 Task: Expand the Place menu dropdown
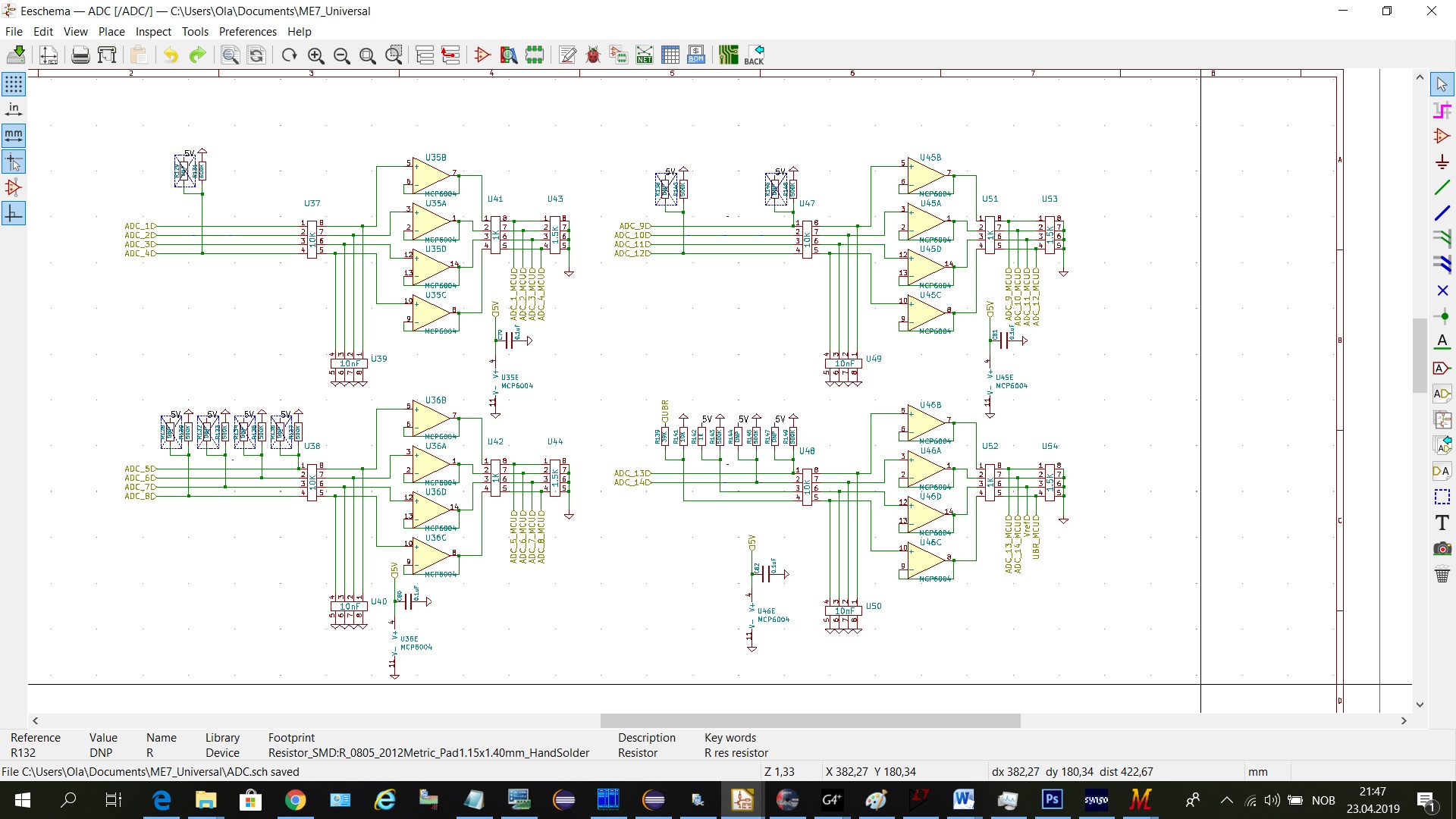point(110,31)
